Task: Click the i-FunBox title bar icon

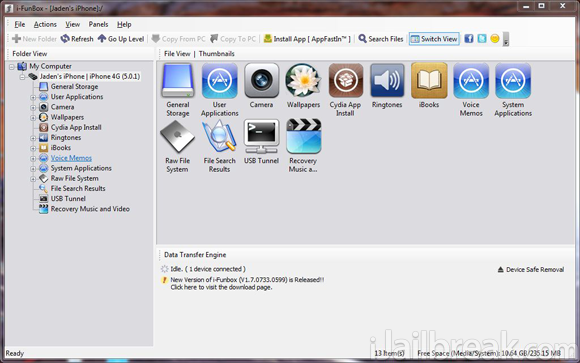Action: point(9,8)
